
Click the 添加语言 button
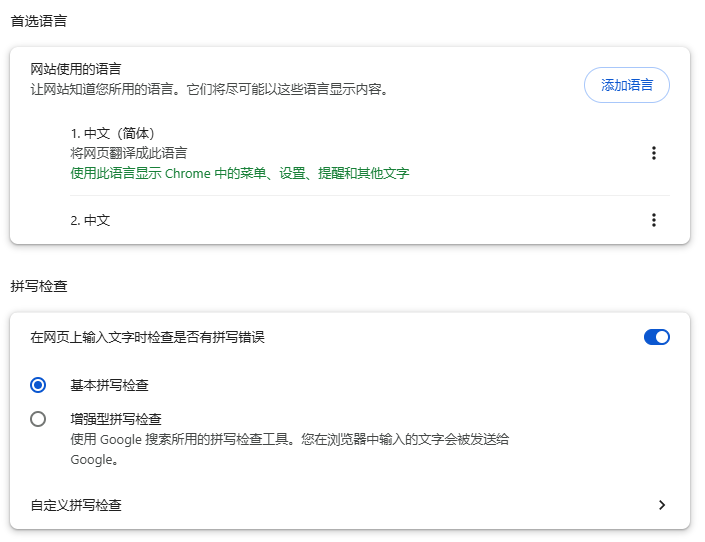[x=626, y=85]
